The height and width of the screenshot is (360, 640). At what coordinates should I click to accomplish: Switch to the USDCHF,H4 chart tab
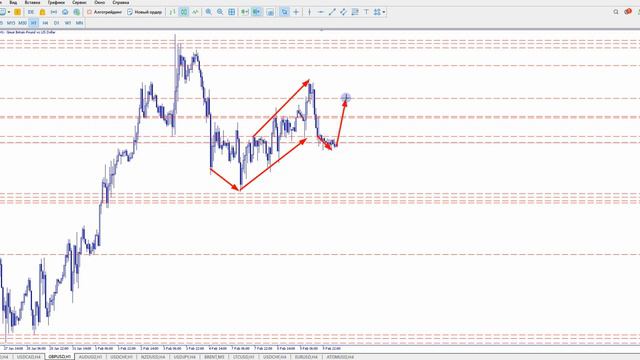[x=274, y=357]
